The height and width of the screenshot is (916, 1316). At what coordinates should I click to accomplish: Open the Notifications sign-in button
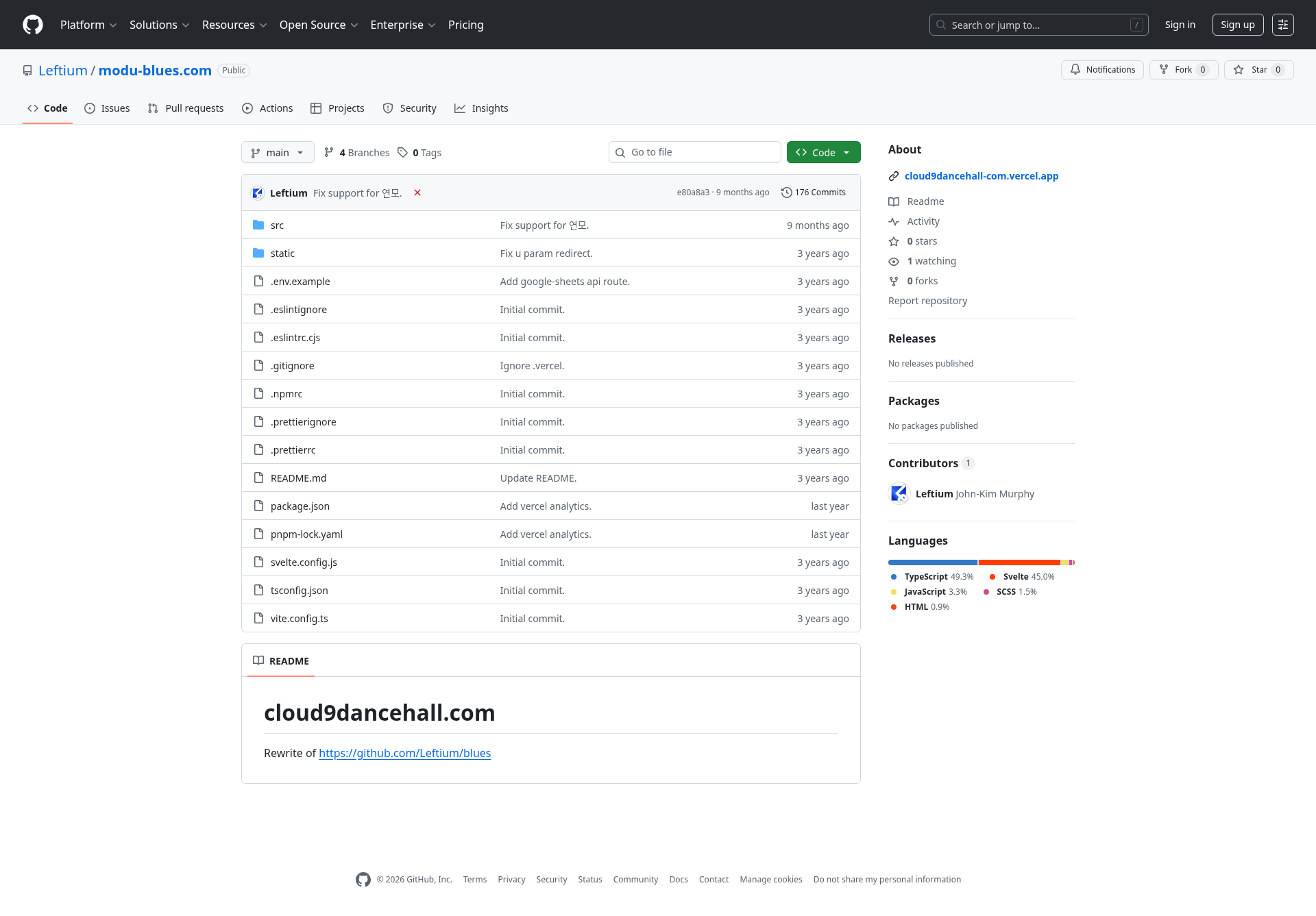(1102, 70)
